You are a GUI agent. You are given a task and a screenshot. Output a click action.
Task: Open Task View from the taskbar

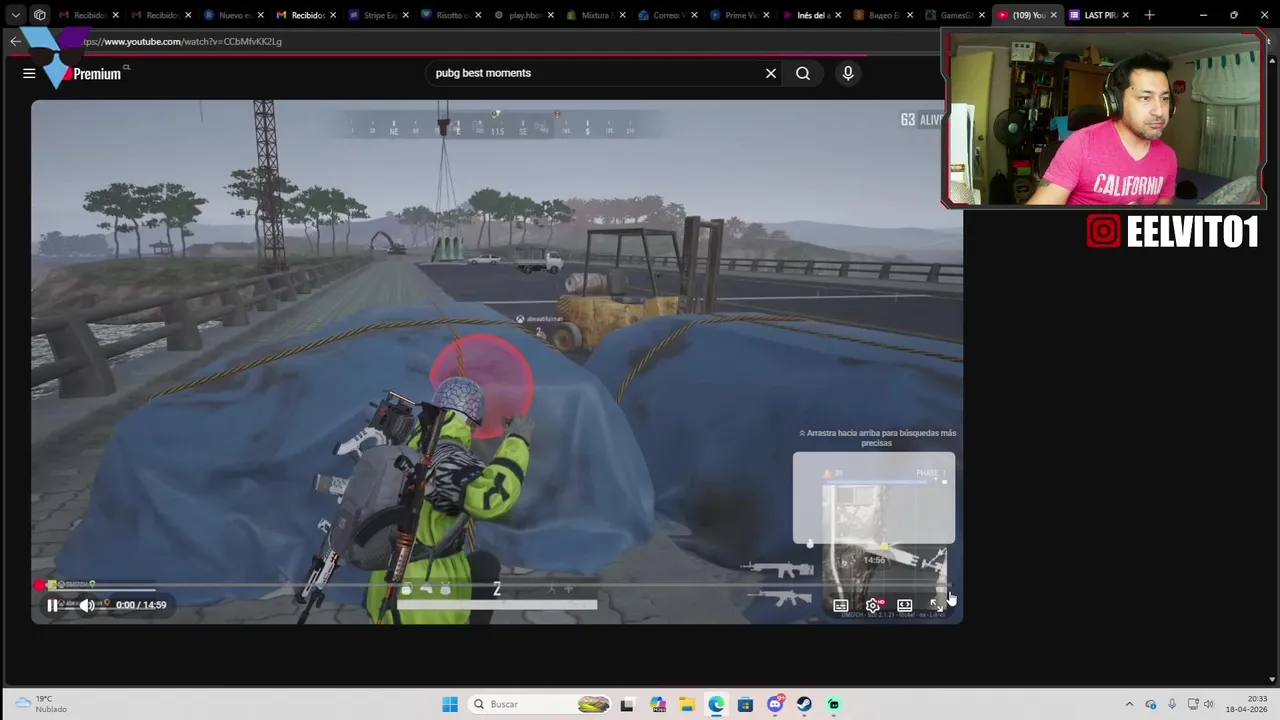[627, 704]
